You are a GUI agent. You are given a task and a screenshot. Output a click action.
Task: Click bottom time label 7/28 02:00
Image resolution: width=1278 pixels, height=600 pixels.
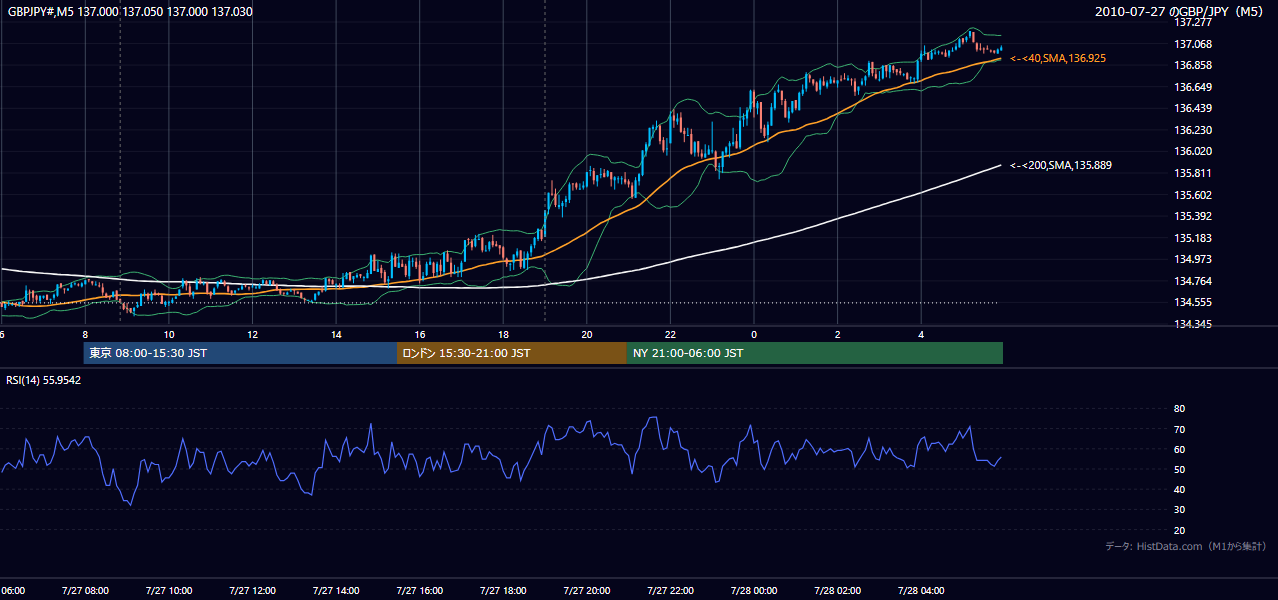838,590
